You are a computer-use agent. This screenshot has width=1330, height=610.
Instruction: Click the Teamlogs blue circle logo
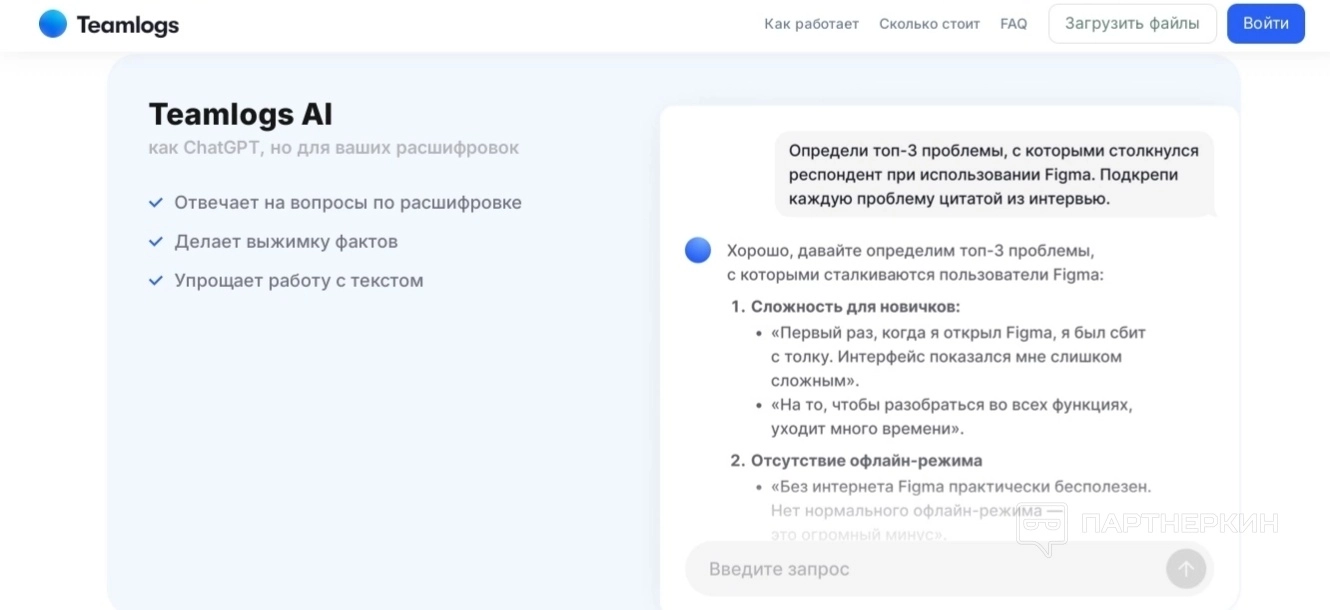(x=53, y=24)
